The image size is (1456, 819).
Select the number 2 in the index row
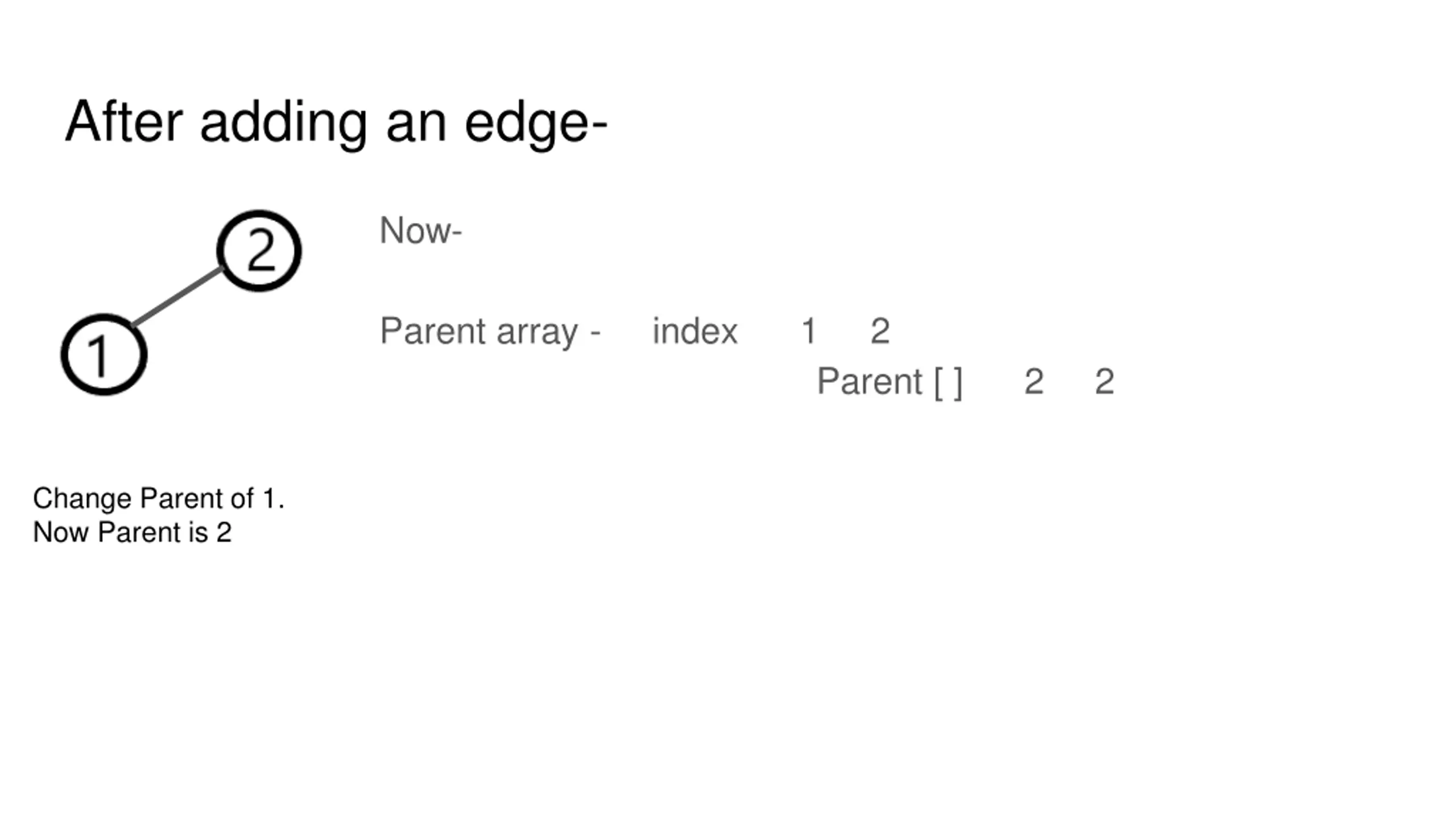pos(880,331)
